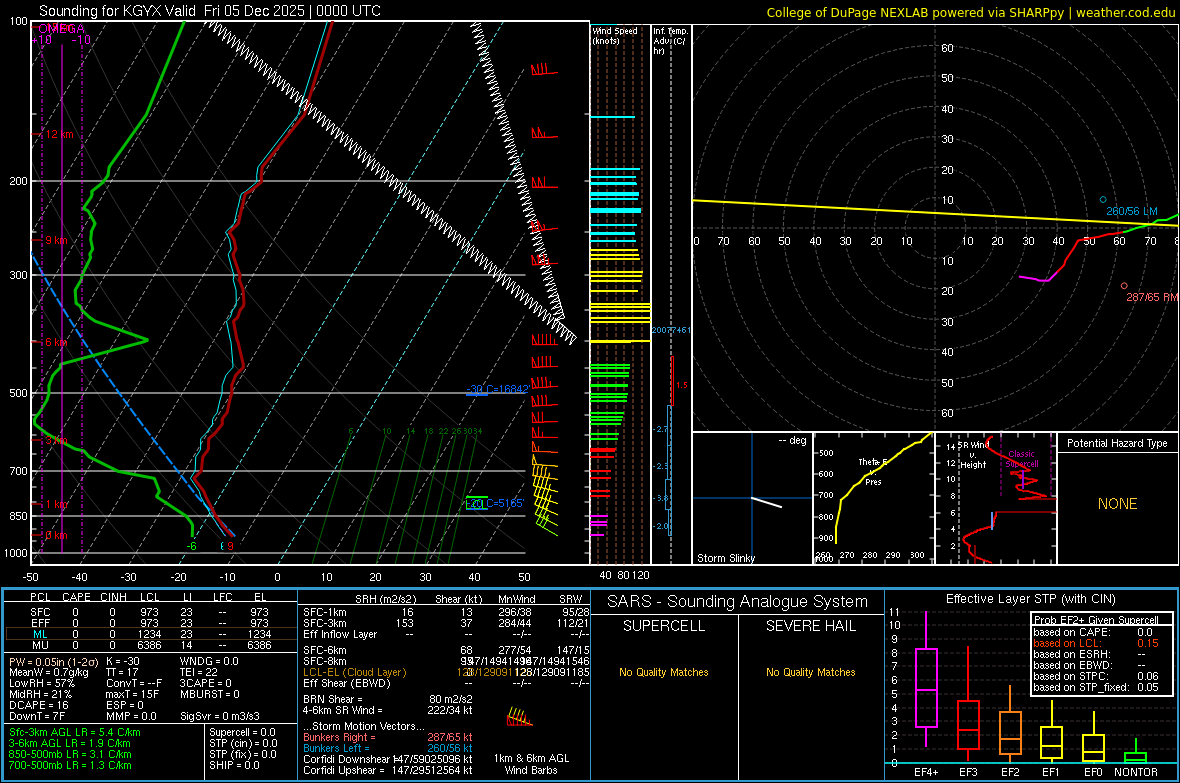Click the 'BRN Shear' value line

coord(388,699)
